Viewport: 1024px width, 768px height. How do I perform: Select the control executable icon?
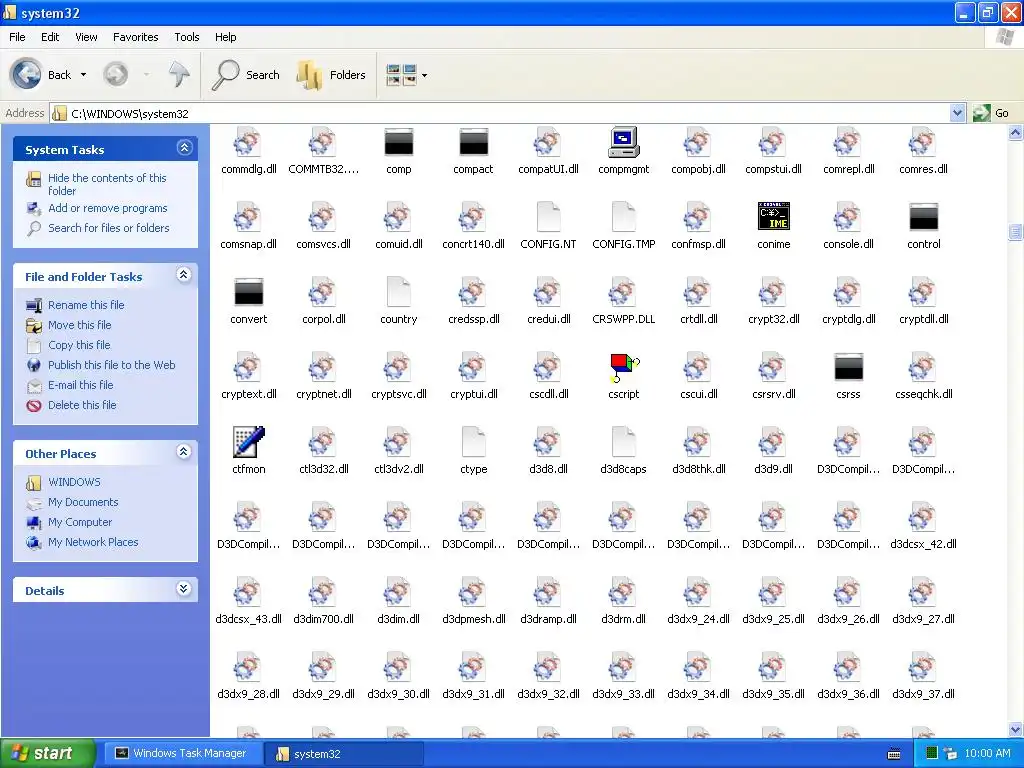[x=923, y=217]
